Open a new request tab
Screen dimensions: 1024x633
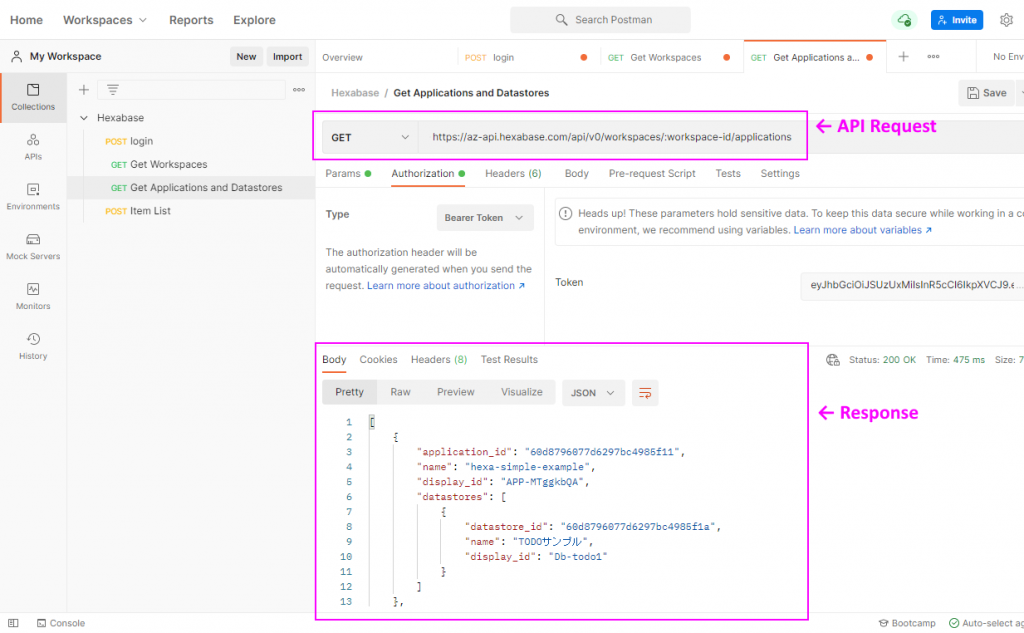(903, 57)
